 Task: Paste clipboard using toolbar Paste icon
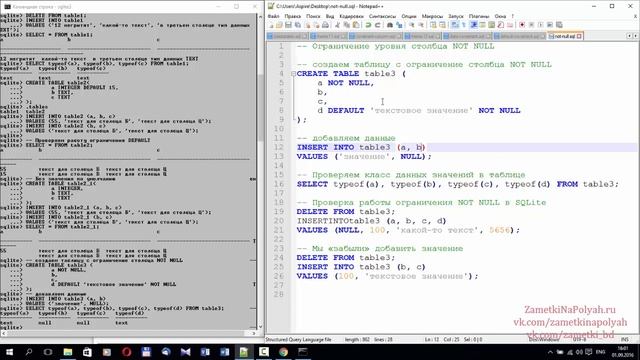(x=356, y=25)
